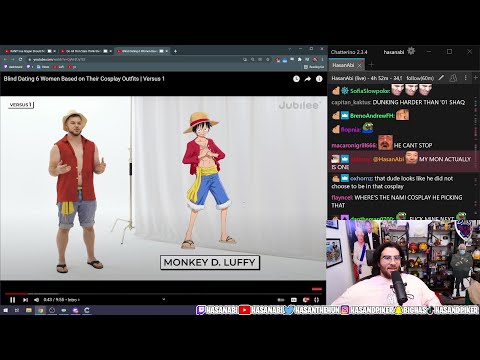This screenshot has width=480, height=360.
Task: Click username BrenoAndrewFH in chat
Action: (x=372, y=116)
